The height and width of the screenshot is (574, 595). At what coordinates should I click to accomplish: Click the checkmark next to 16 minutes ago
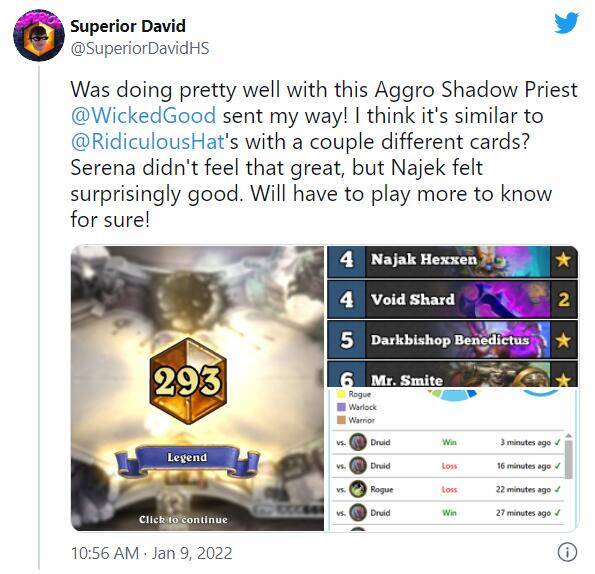pyautogui.click(x=557, y=465)
